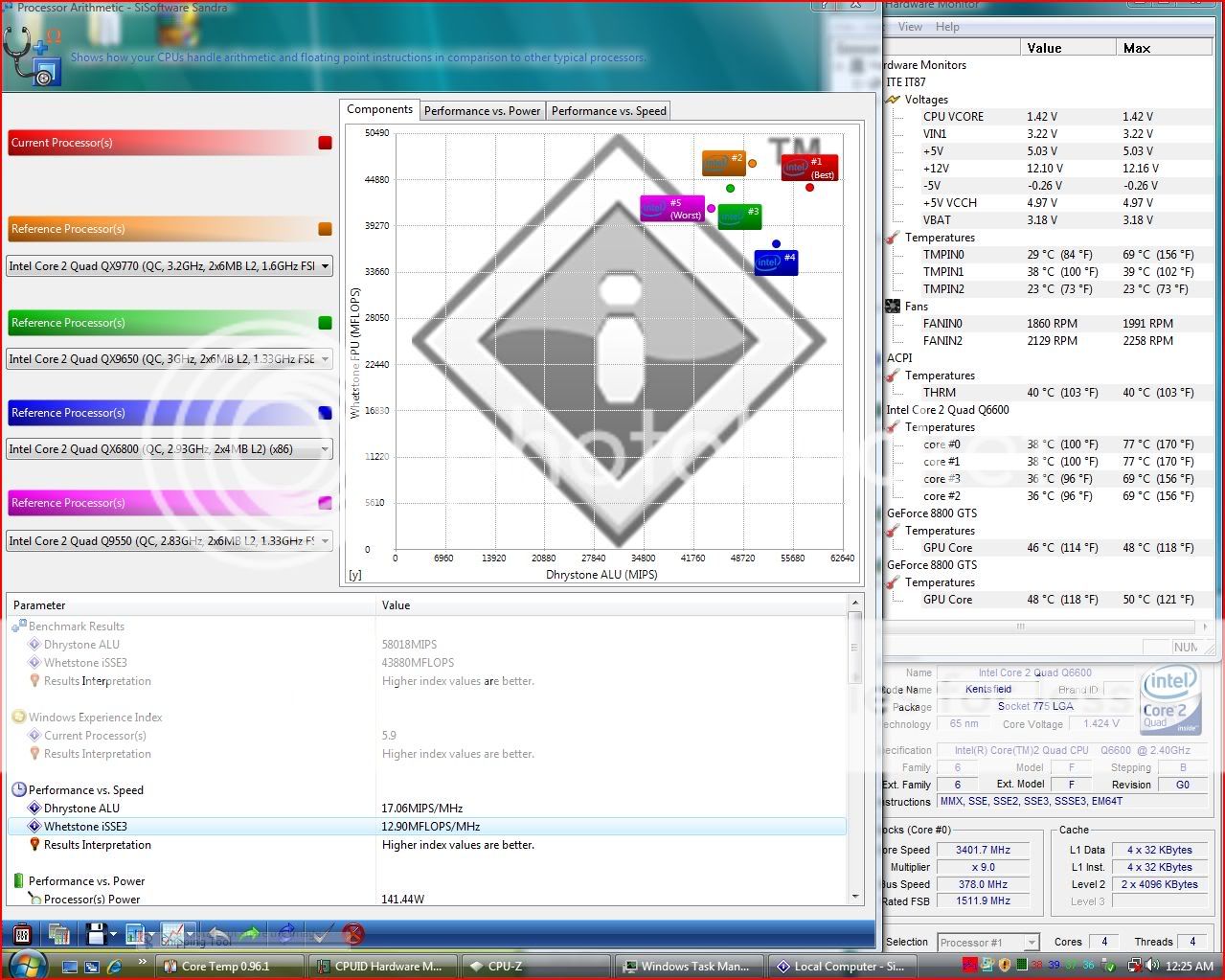Image resolution: width=1225 pixels, height=980 pixels.
Task: Open the 12:25 AM system clock
Action: click(x=1191, y=967)
